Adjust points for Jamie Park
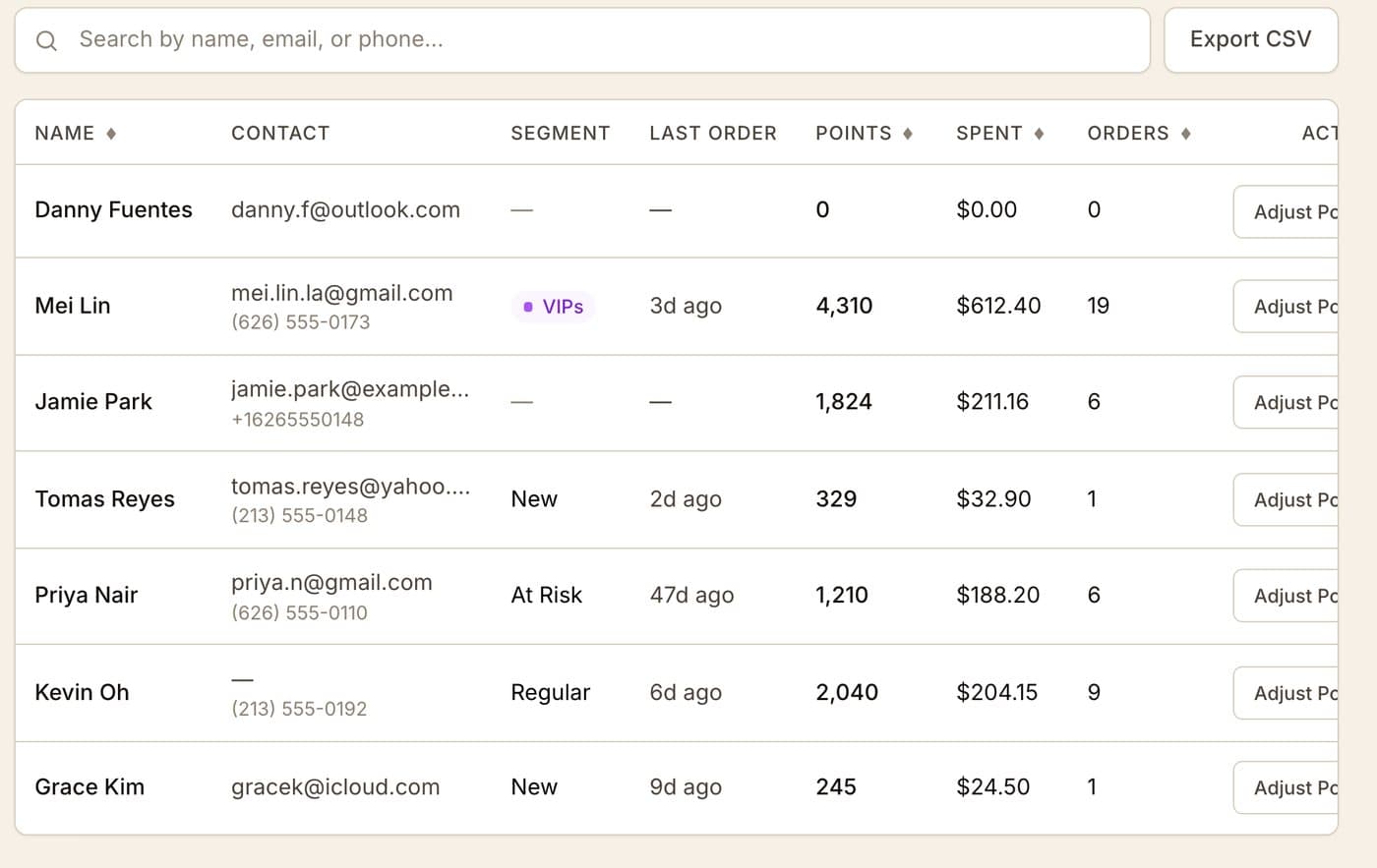The width and height of the screenshot is (1377, 868). tap(1286, 402)
